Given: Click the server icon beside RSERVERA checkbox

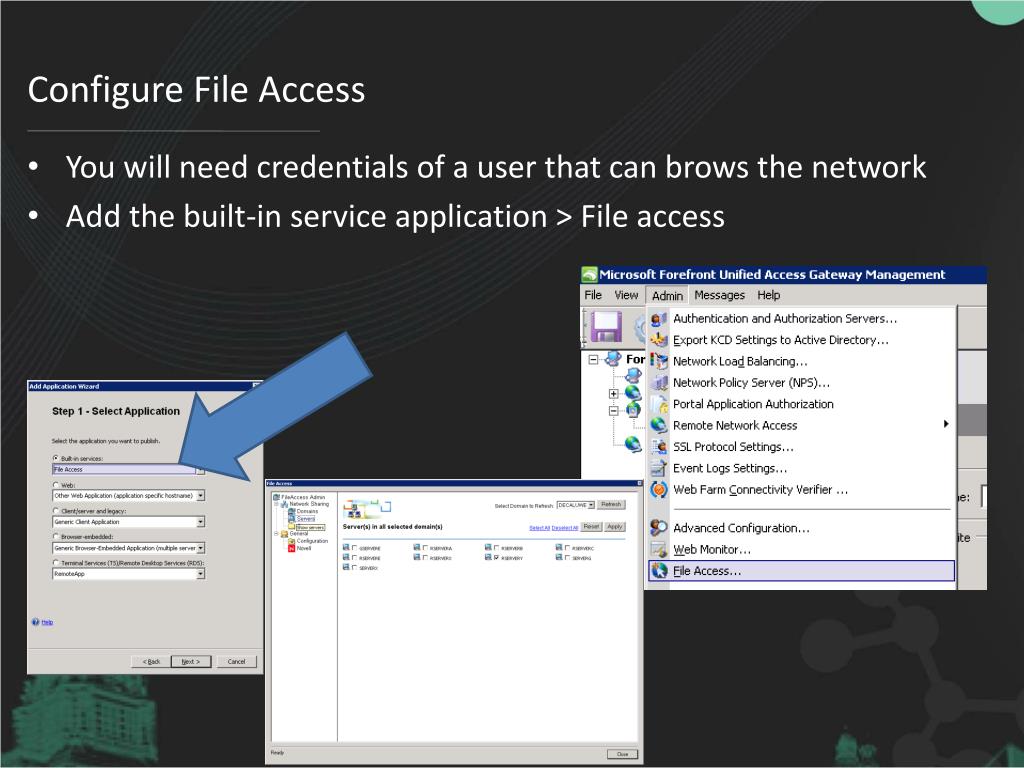Looking at the screenshot, I should click(x=417, y=548).
